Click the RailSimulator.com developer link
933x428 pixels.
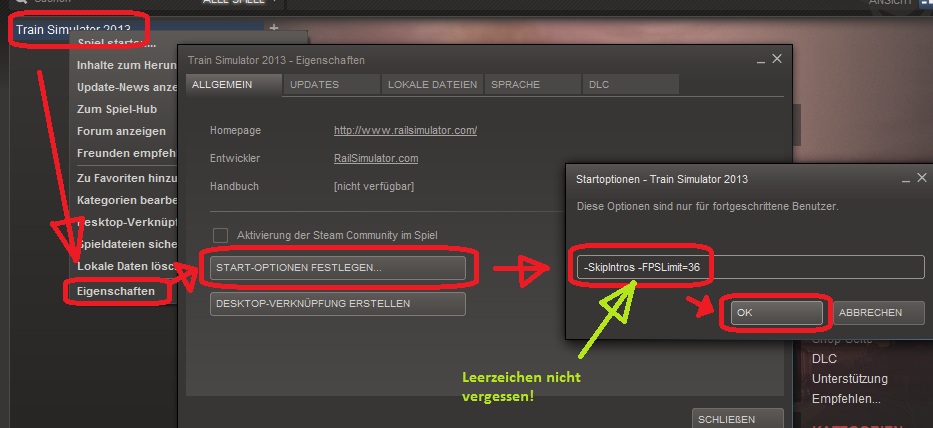tap(376, 158)
